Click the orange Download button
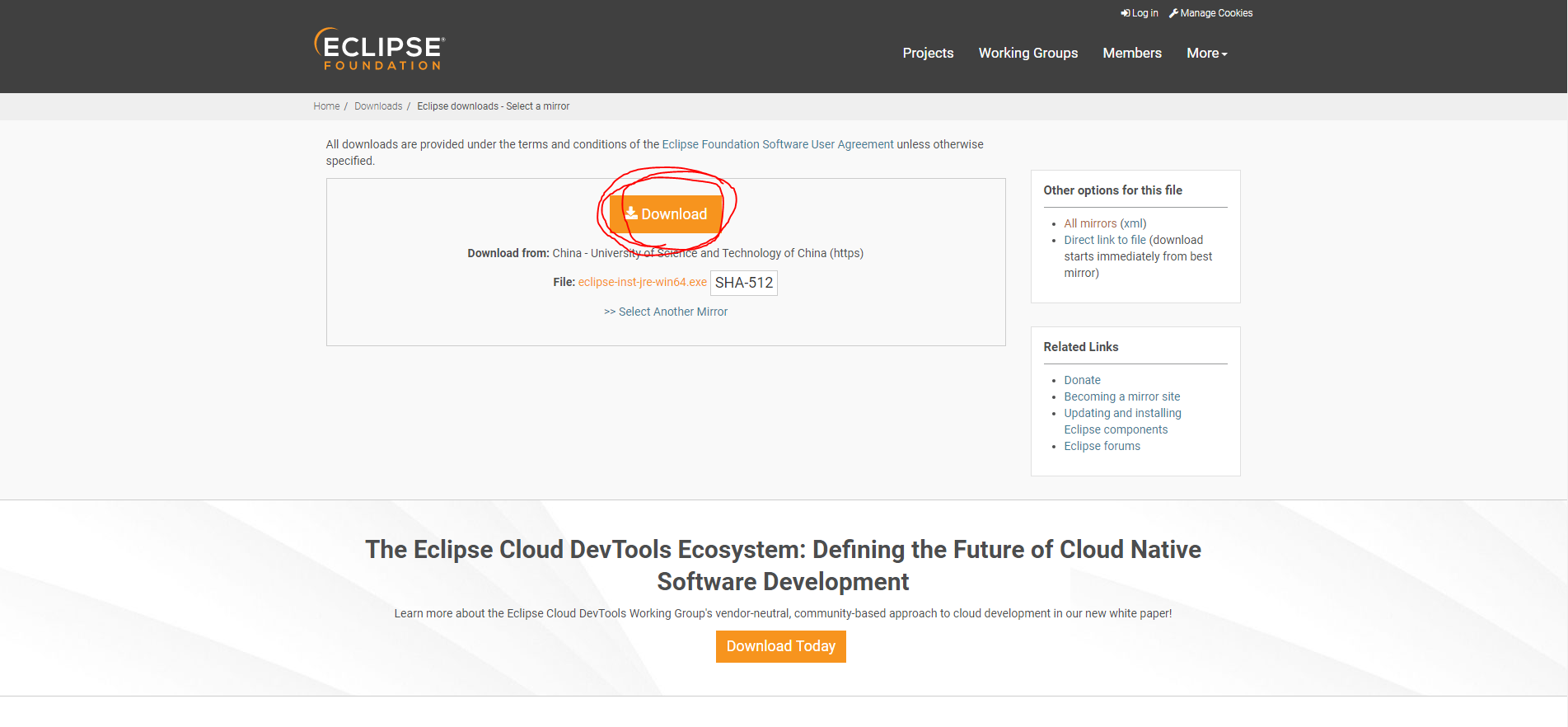The width and height of the screenshot is (1568, 727). pos(666,214)
